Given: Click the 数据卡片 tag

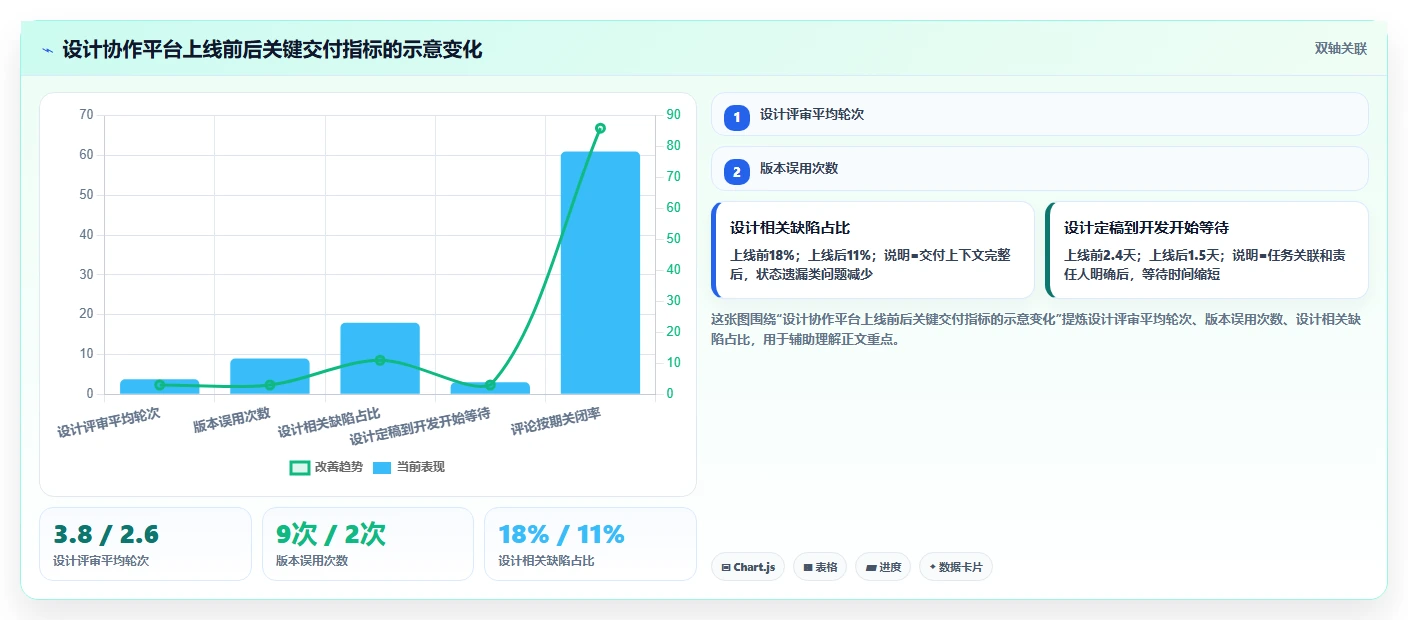Looking at the screenshot, I should (x=956, y=567).
